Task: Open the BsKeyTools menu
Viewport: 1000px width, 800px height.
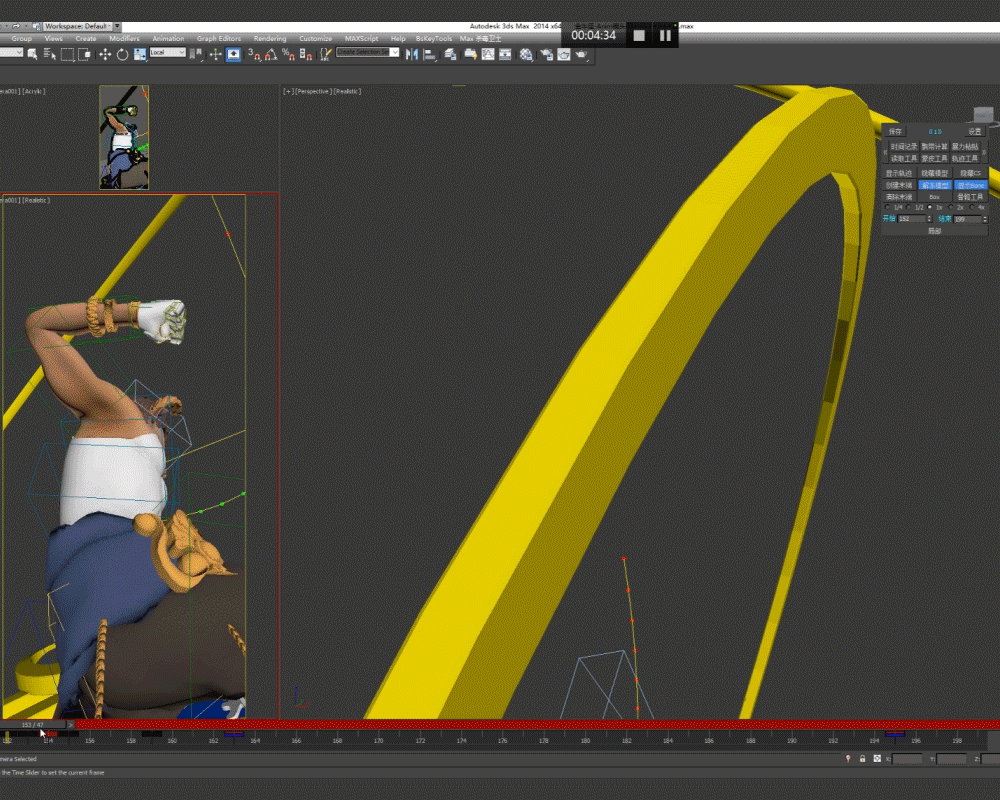Action: pyautogui.click(x=434, y=38)
